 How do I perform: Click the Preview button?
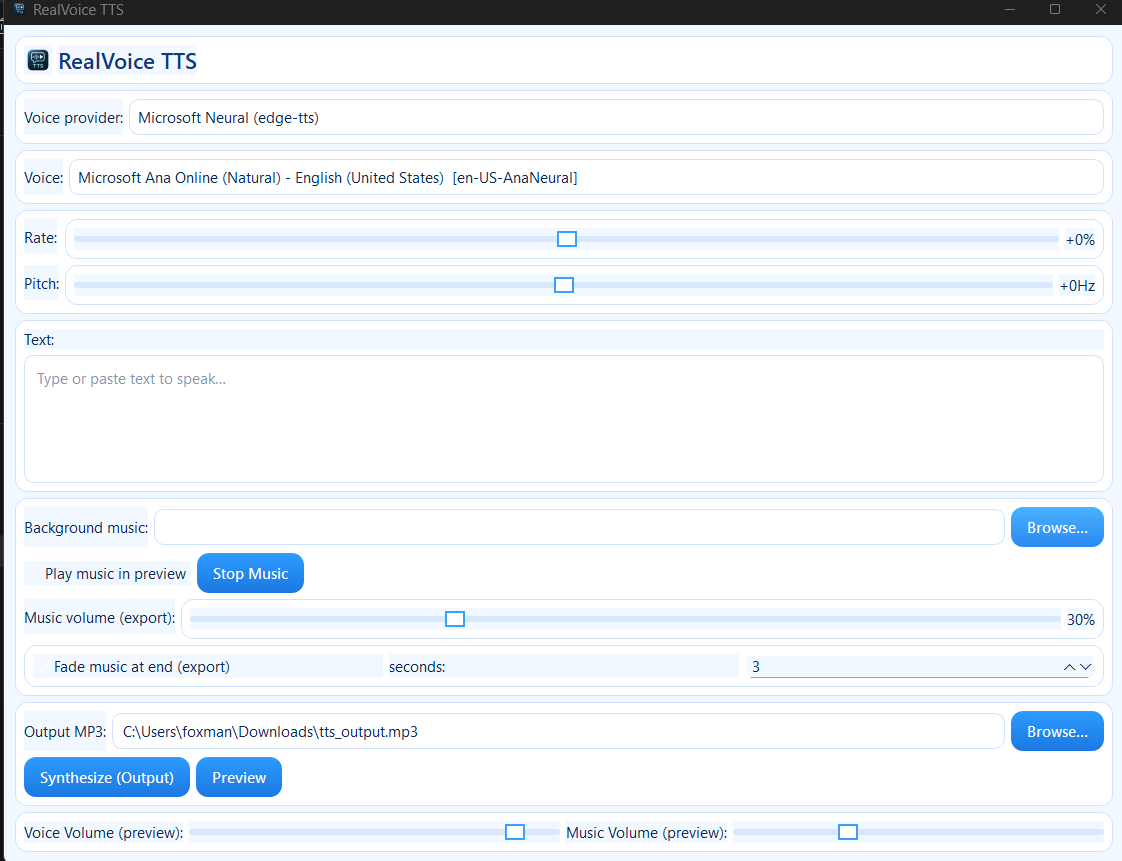point(239,778)
